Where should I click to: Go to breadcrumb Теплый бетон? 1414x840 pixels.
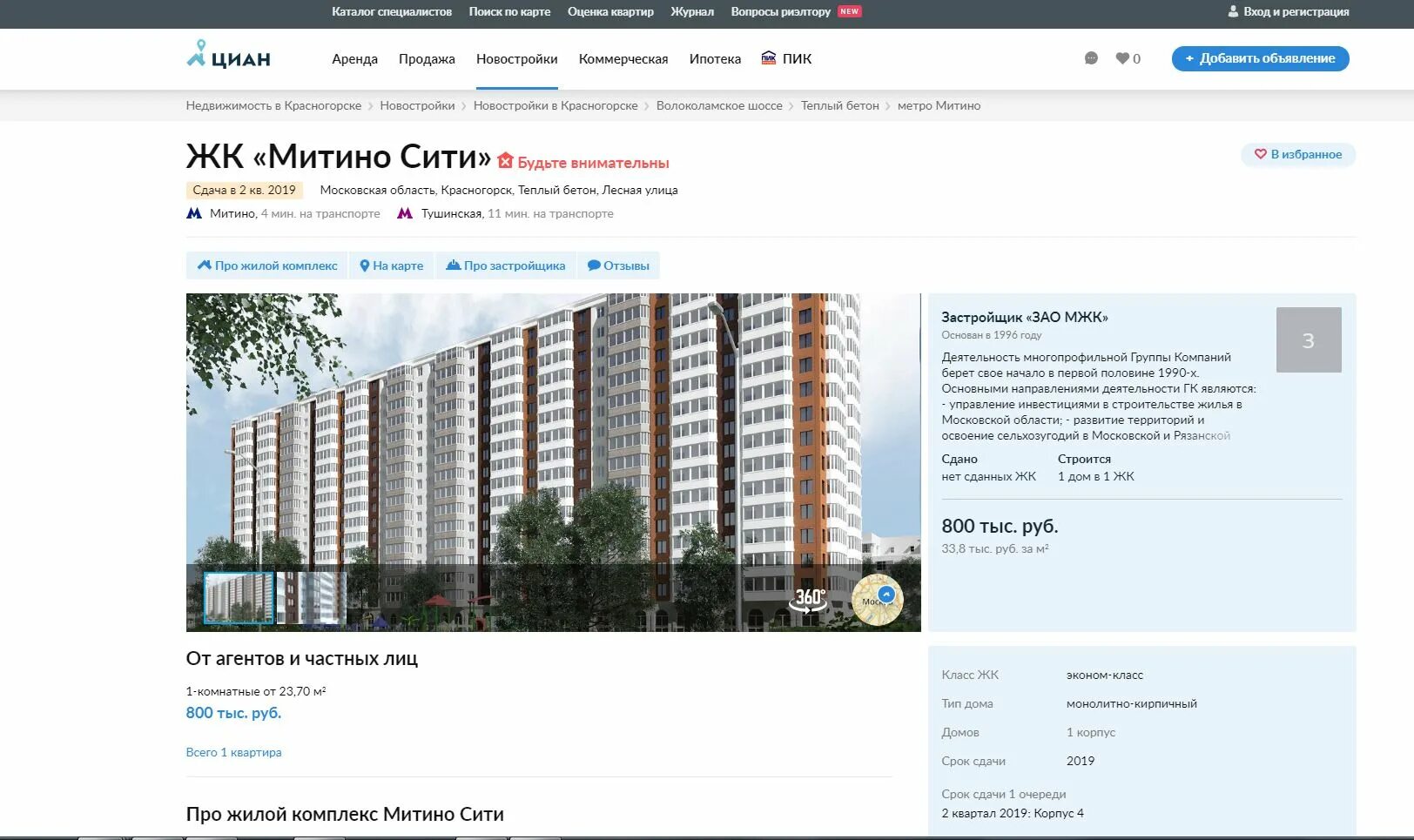(840, 105)
